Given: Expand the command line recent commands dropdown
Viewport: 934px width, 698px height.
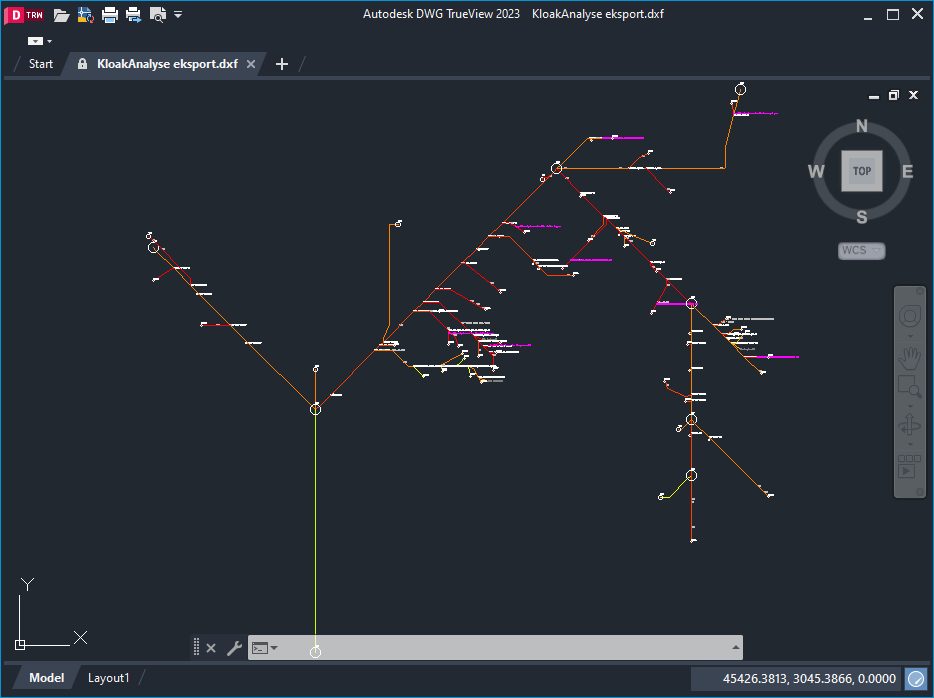Looking at the screenshot, I should 272,648.
